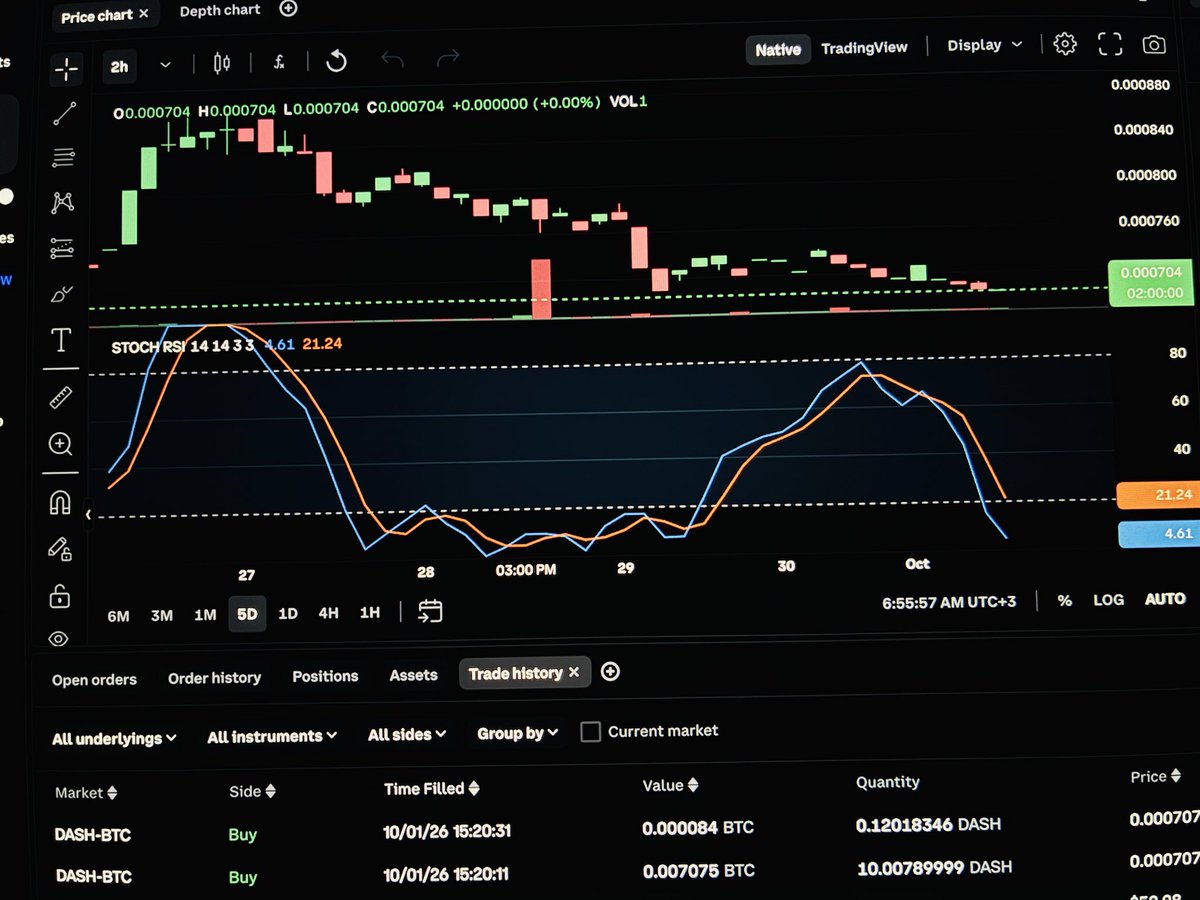Select the Text annotation tool

[x=61, y=341]
